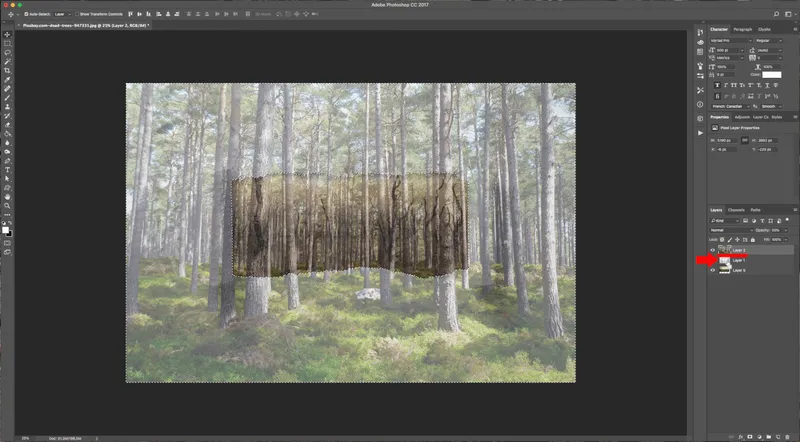The width and height of the screenshot is (800, 442).
Task: Select the History Brush tool
Action: pos(7,116)
